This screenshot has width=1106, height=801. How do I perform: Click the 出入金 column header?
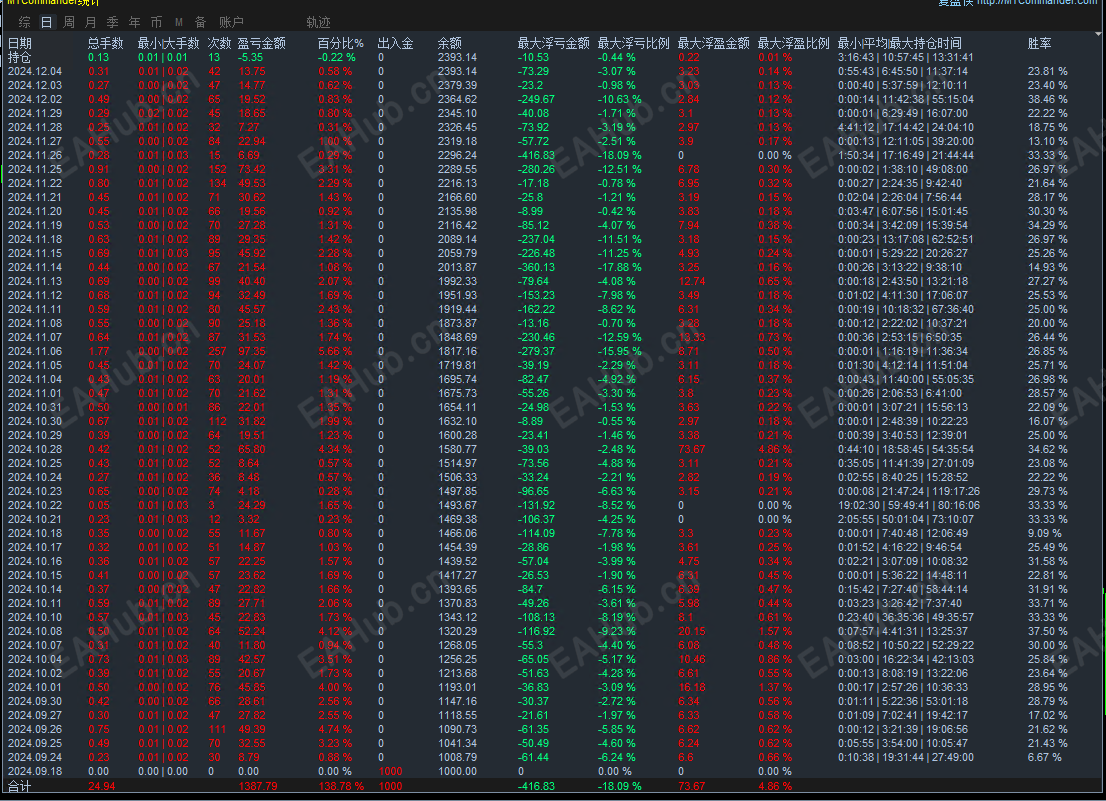click(x=396, y=44)
